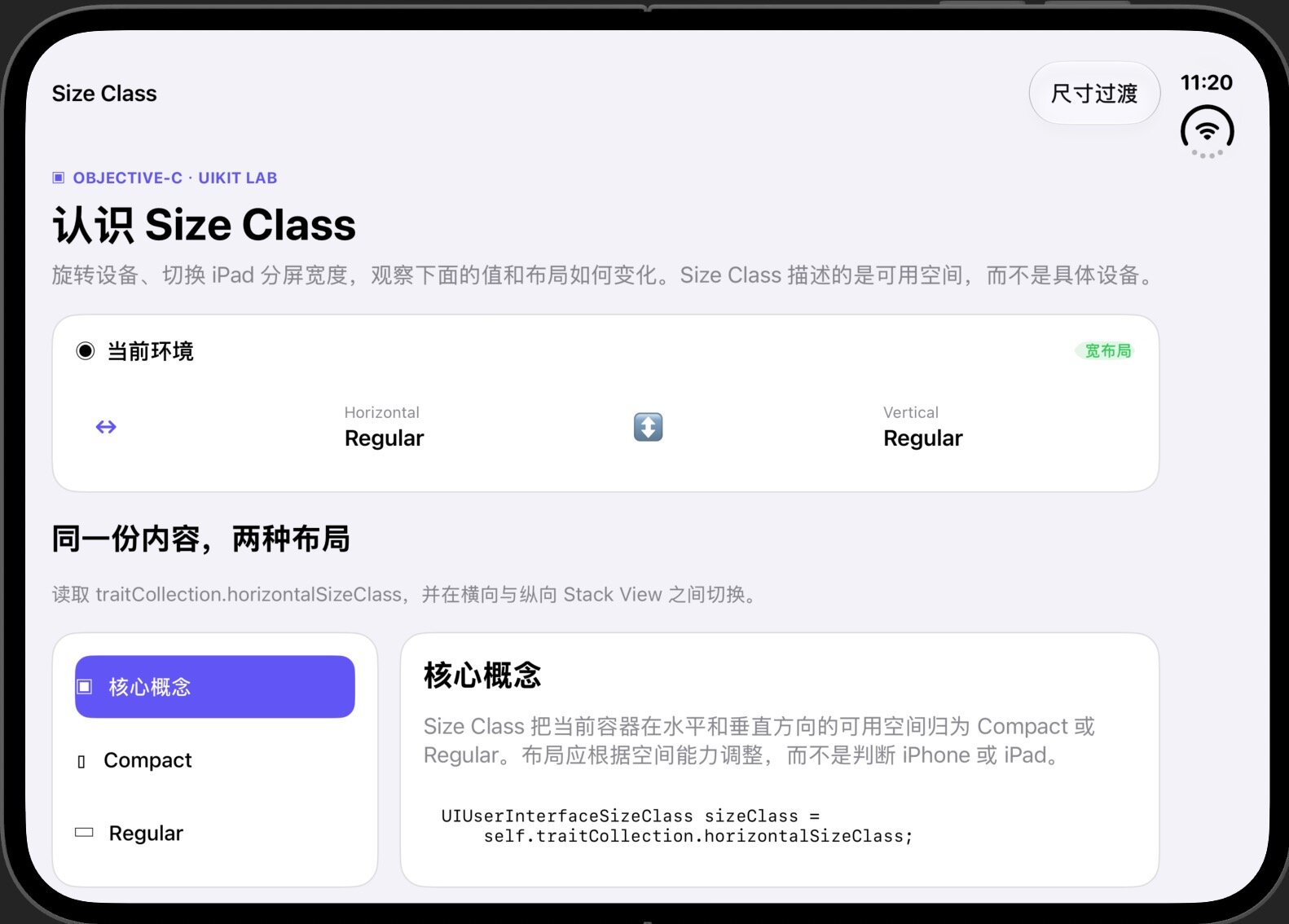1289x924 pixels.
Task: Select the Regular item in the sidebar list
Action: pos(215,833)
